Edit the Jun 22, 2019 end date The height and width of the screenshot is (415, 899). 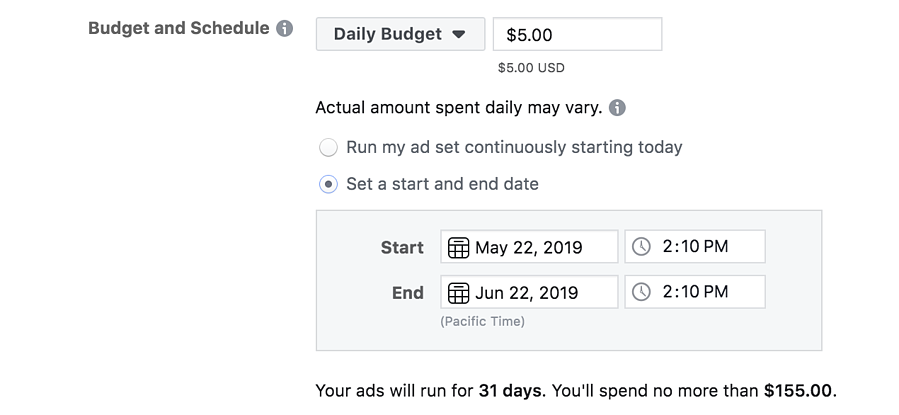tap(541, 293)
